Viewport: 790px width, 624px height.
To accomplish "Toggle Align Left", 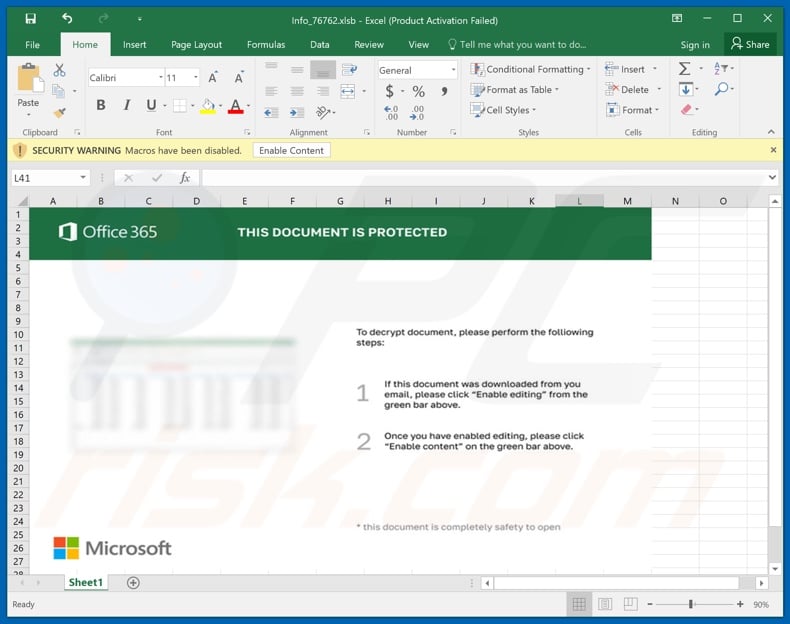I will (271, 91).
